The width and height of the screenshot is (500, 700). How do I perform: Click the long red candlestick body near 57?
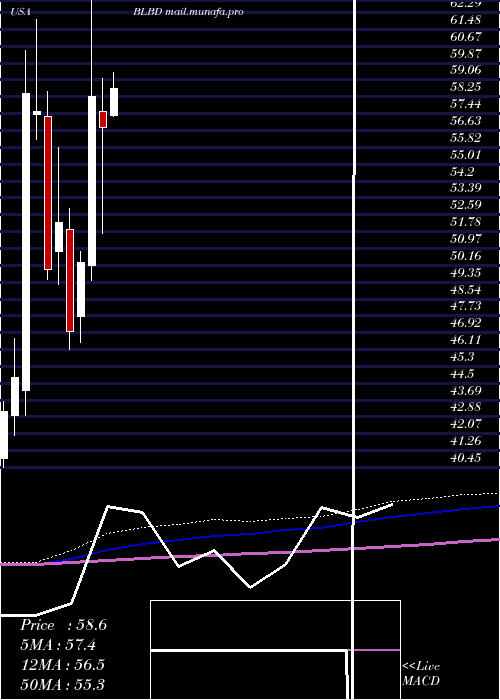[x=48, y=193]
